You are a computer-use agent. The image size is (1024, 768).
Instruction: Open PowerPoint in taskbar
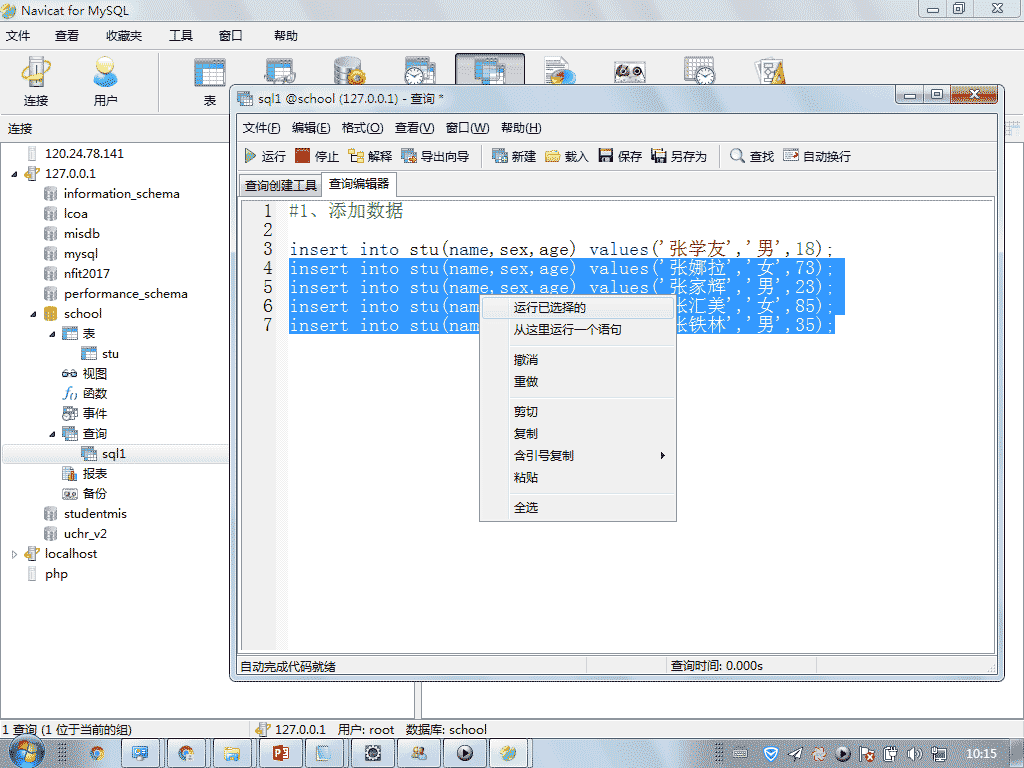coord(280,754)
